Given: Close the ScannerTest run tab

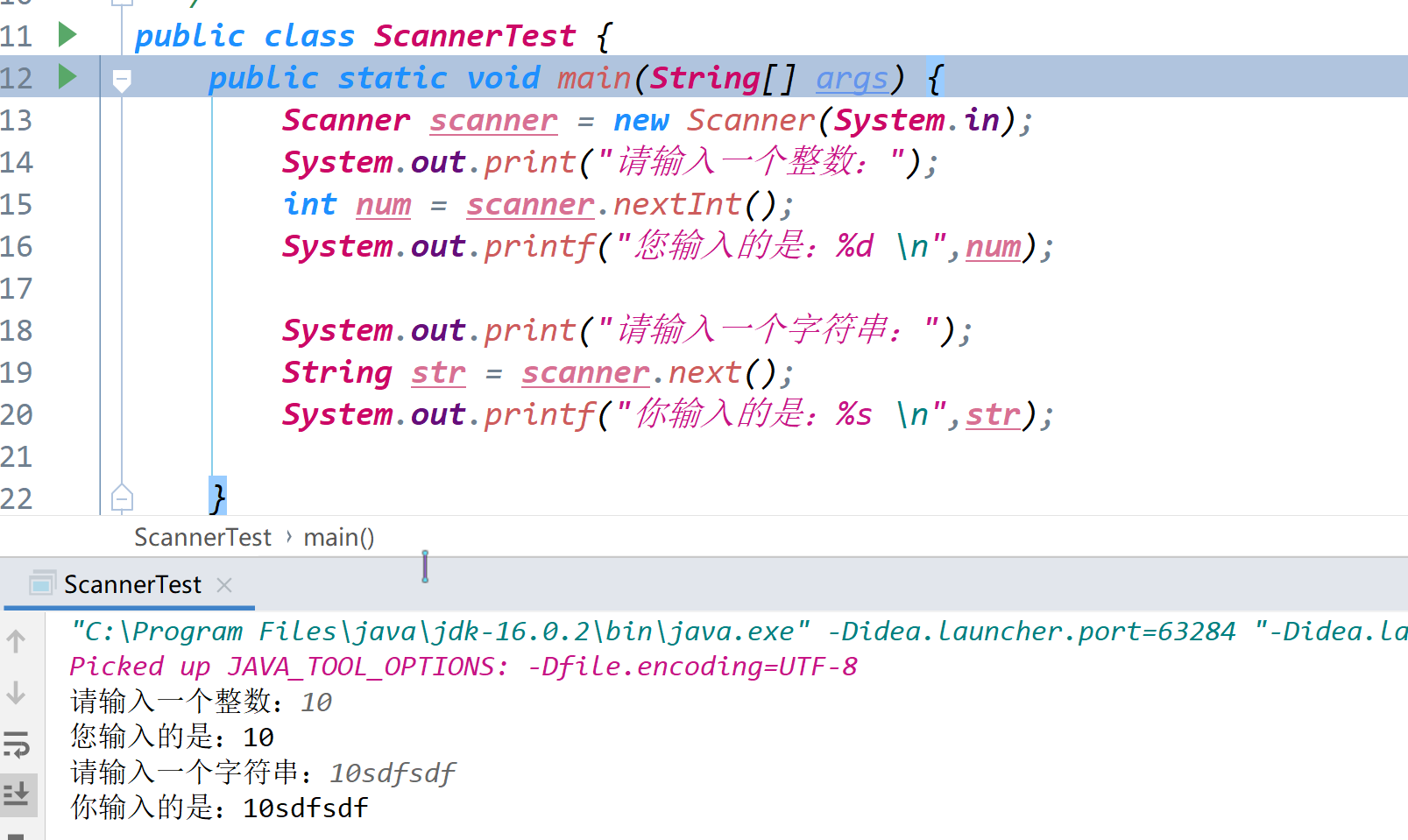Looking at the screenshot, I should pos(224,584).
